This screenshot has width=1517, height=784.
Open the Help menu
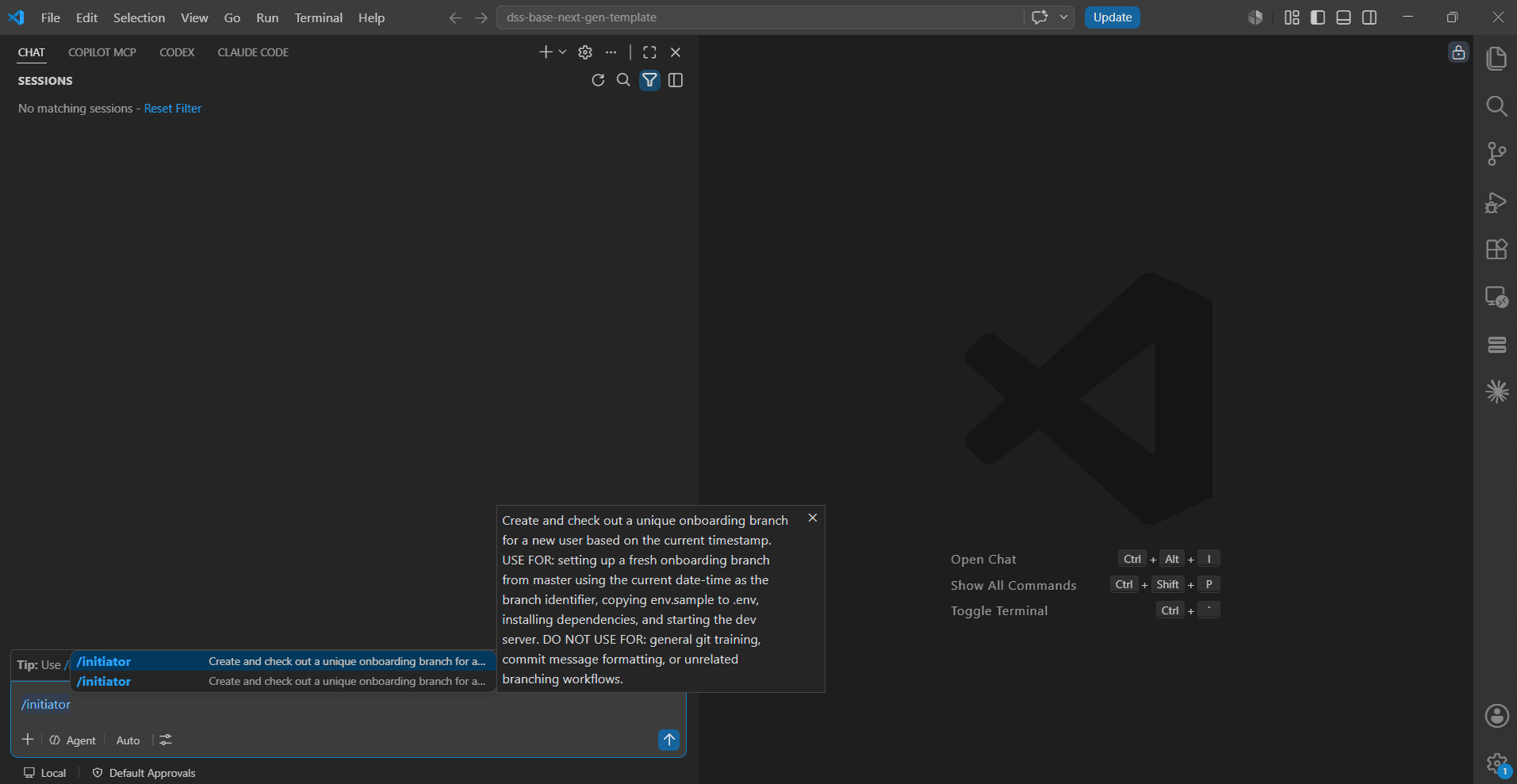point(371,17)
